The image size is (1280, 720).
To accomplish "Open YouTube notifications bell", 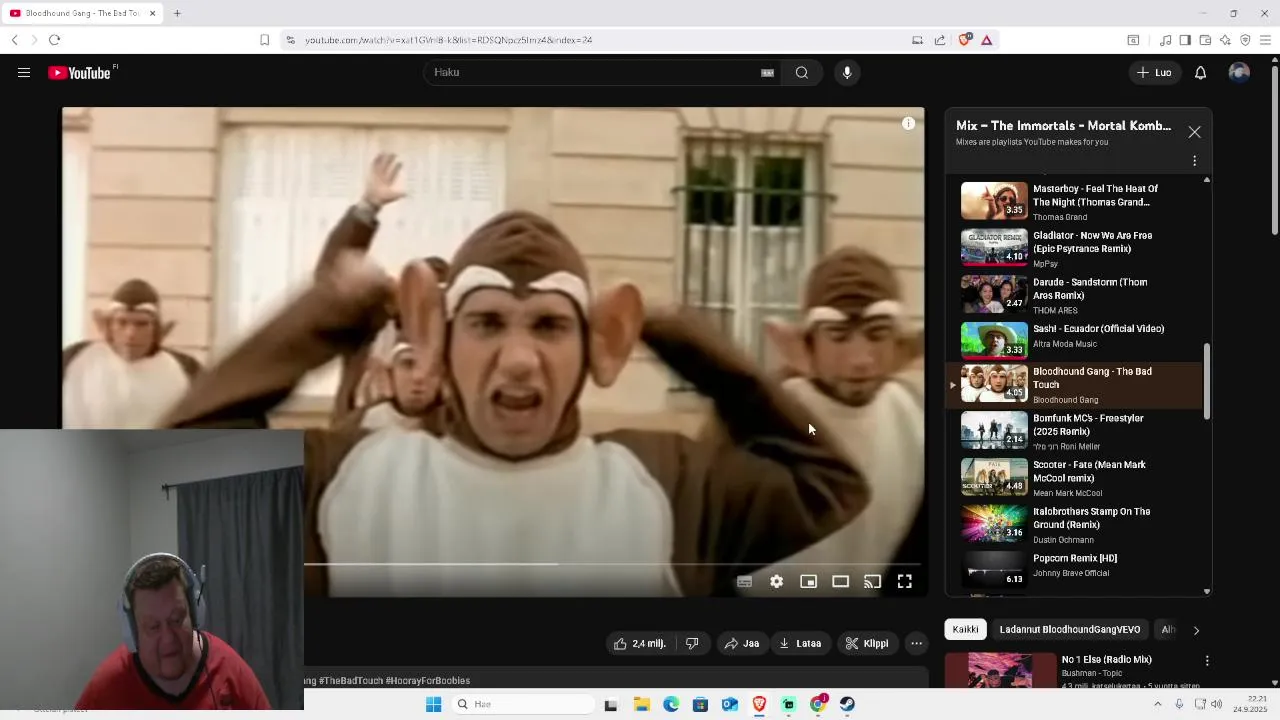I will point(1201,73).
